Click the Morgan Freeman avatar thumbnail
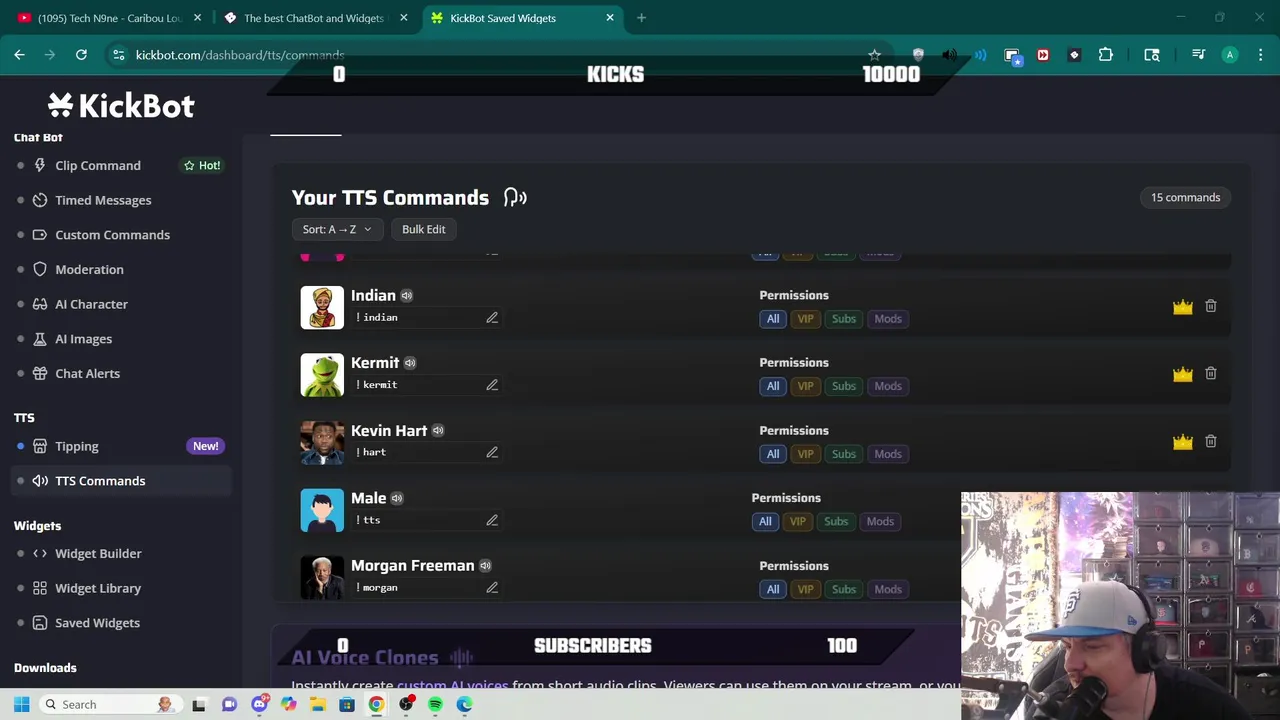1280x720 pixels. 322,578
